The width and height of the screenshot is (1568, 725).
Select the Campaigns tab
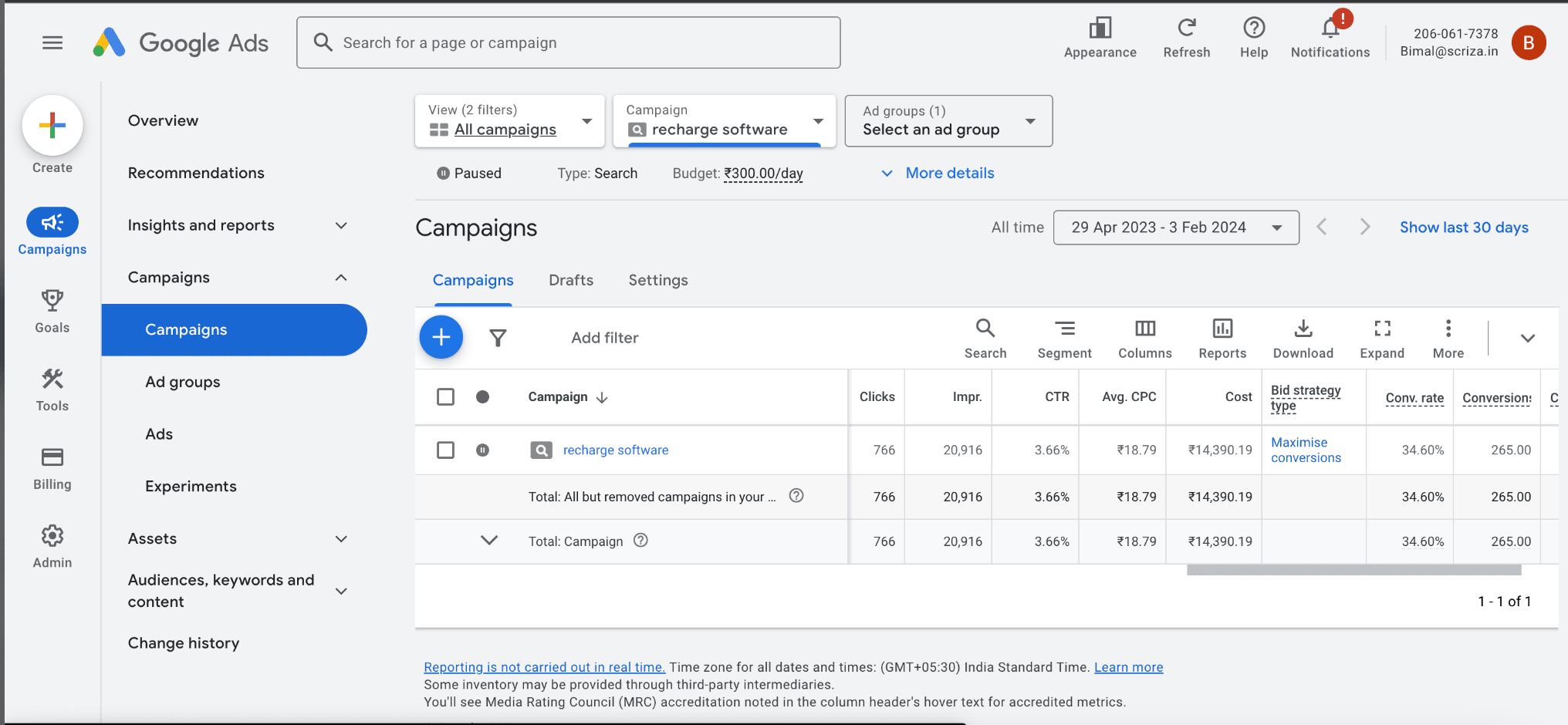click(473, 280)
